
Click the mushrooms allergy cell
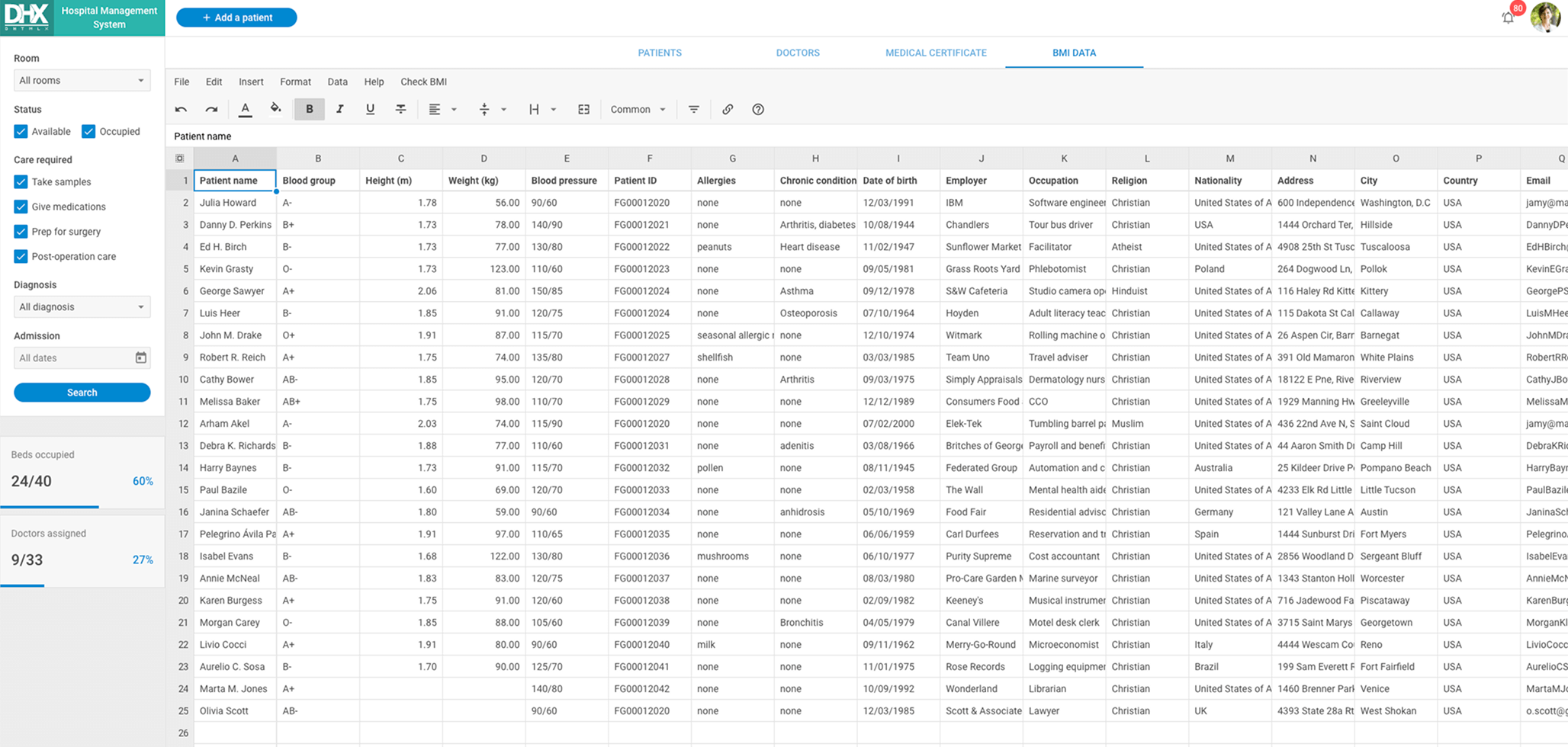pos(732,556)
